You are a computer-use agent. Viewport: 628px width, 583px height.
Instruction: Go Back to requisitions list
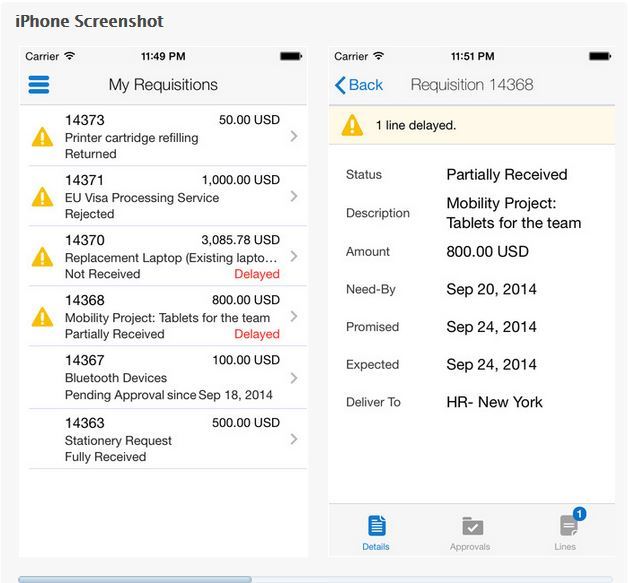359,85
